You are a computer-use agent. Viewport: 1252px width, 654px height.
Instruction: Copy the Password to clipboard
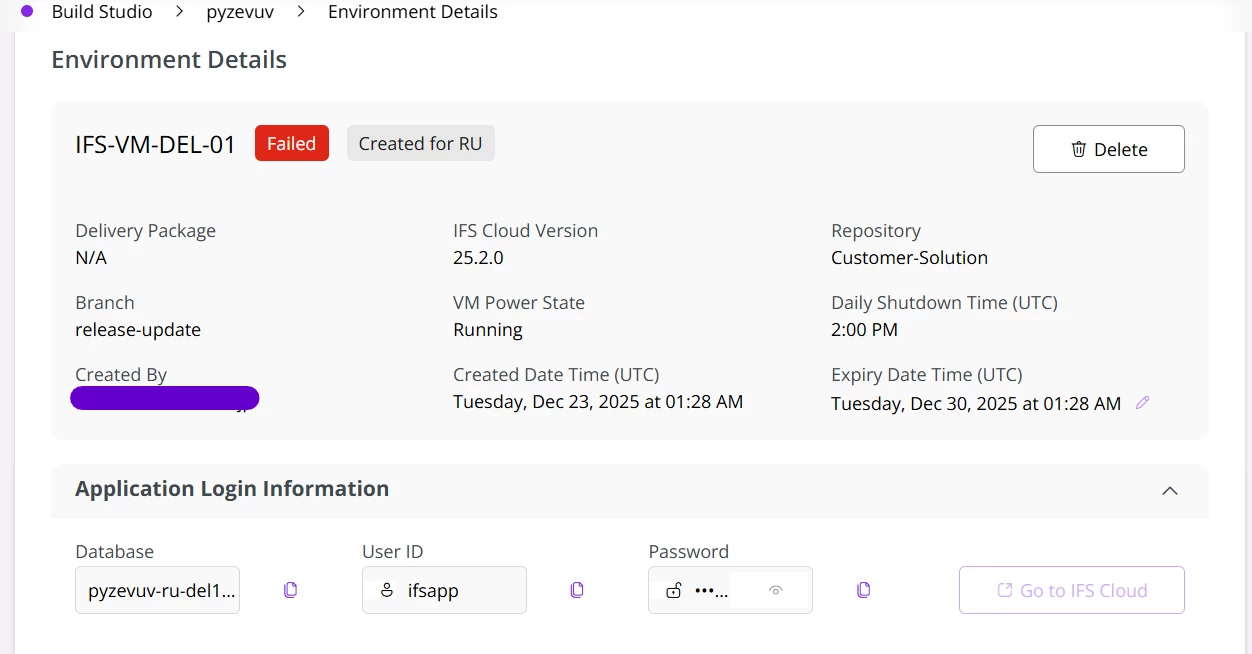click(x=864, y=590)
